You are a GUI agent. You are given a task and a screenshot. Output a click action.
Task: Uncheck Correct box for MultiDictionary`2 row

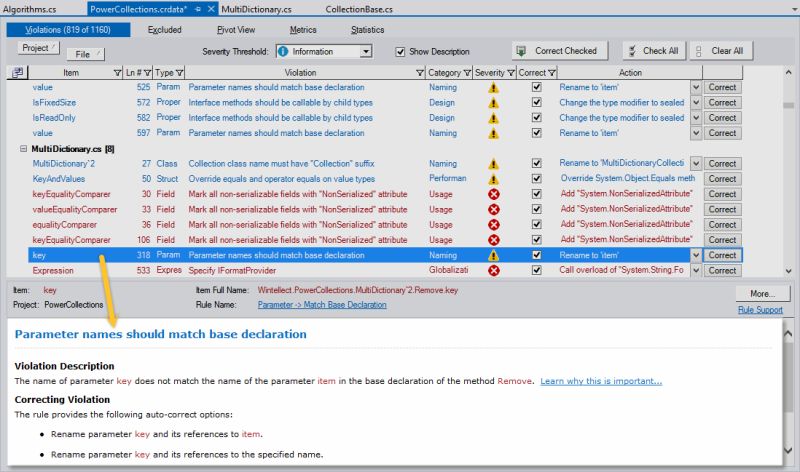click(x=537, y=163)
